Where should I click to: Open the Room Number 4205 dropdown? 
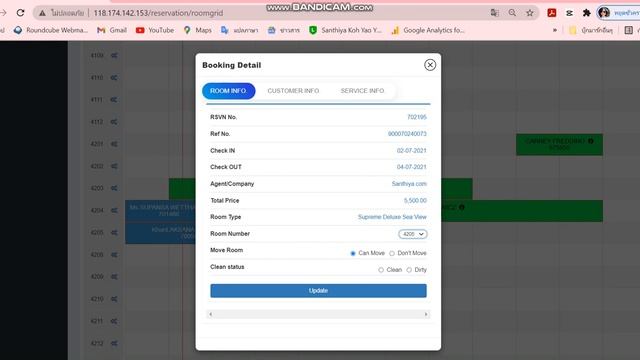coord(413,234)
